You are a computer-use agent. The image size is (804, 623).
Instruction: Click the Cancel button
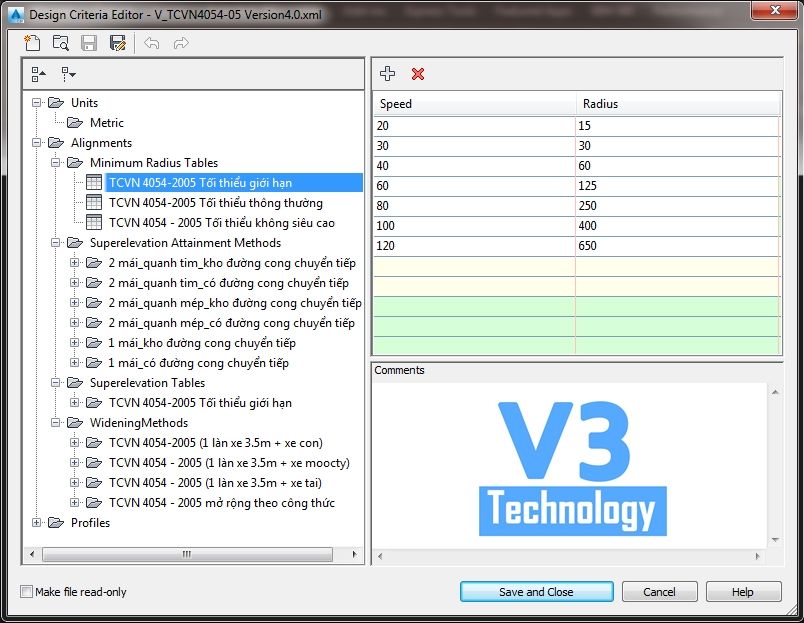pyautogui.click(x=659, y=592)
